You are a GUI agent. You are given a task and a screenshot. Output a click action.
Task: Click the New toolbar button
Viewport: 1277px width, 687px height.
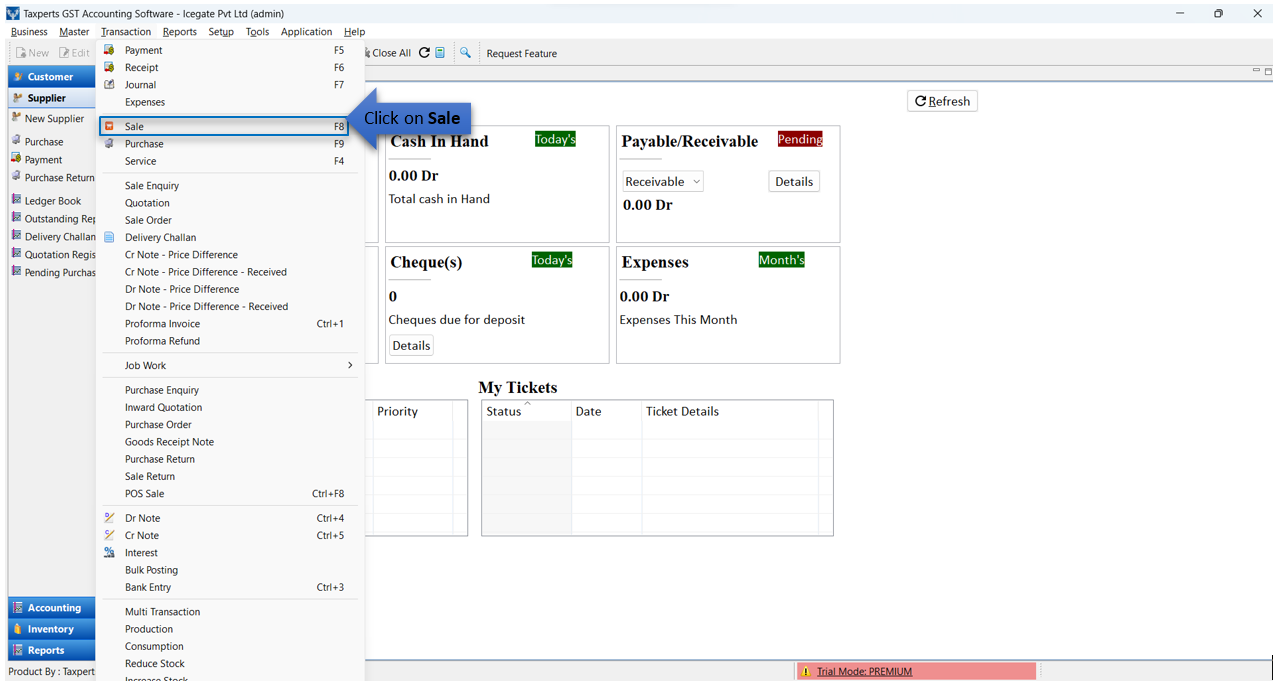pyautogui.click(x=32, y=53)
